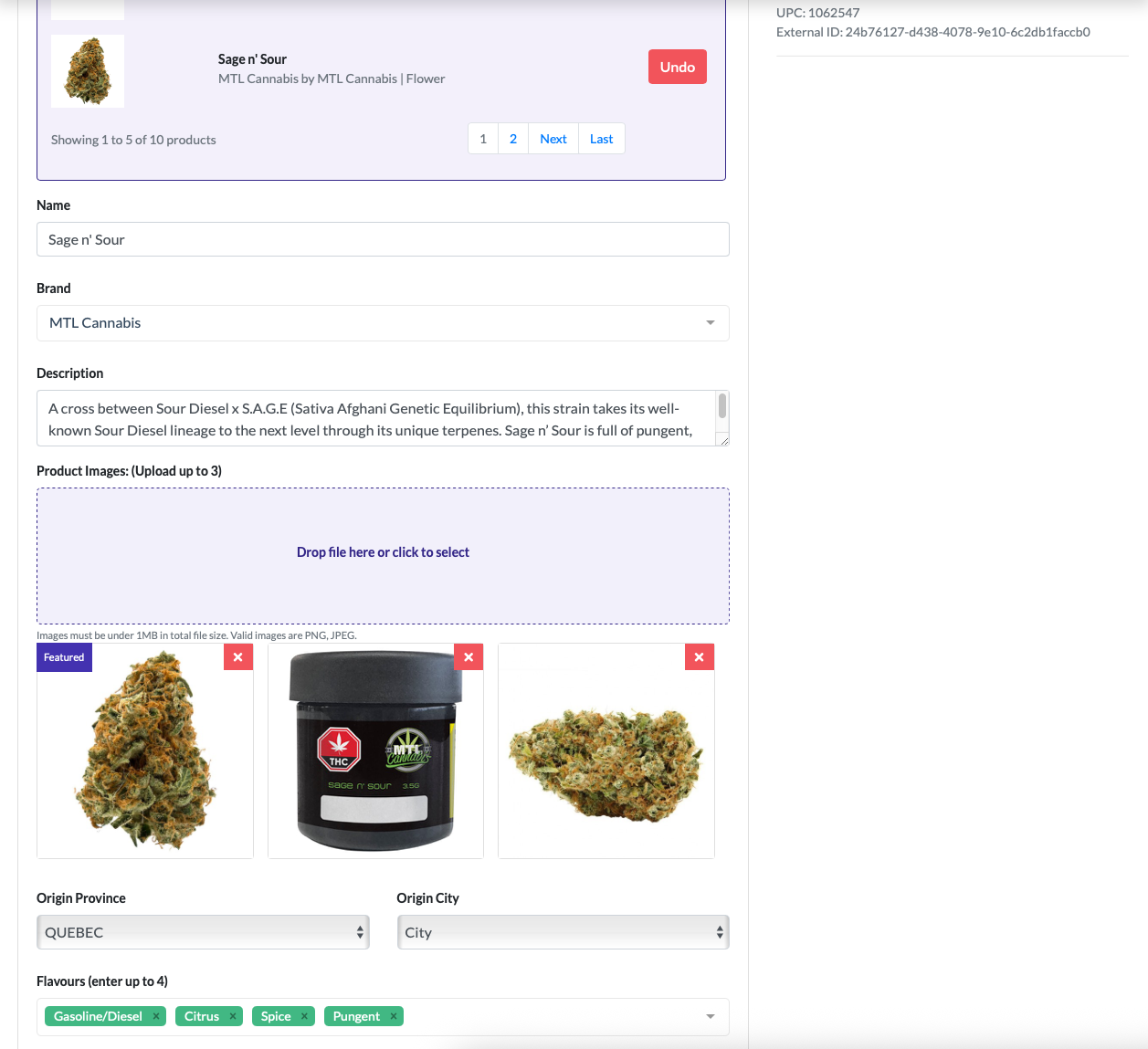Remove the Citrus flavour tag

pos(233,1016)
